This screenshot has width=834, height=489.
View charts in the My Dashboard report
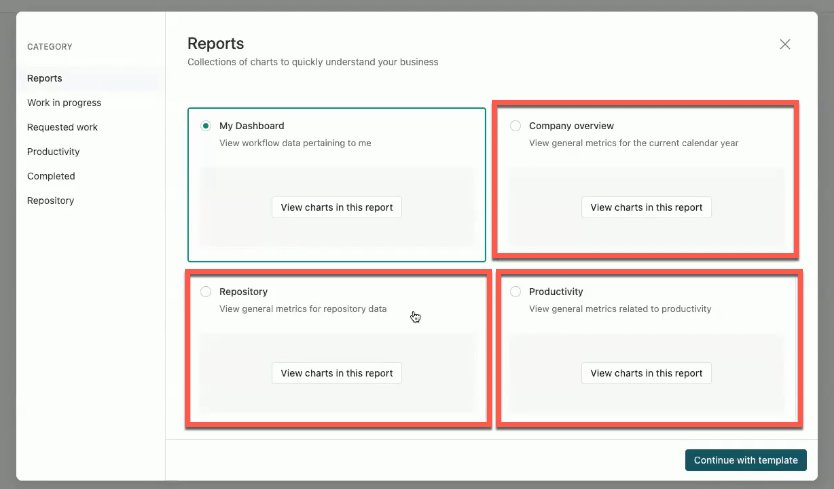(x=337, y=208)
